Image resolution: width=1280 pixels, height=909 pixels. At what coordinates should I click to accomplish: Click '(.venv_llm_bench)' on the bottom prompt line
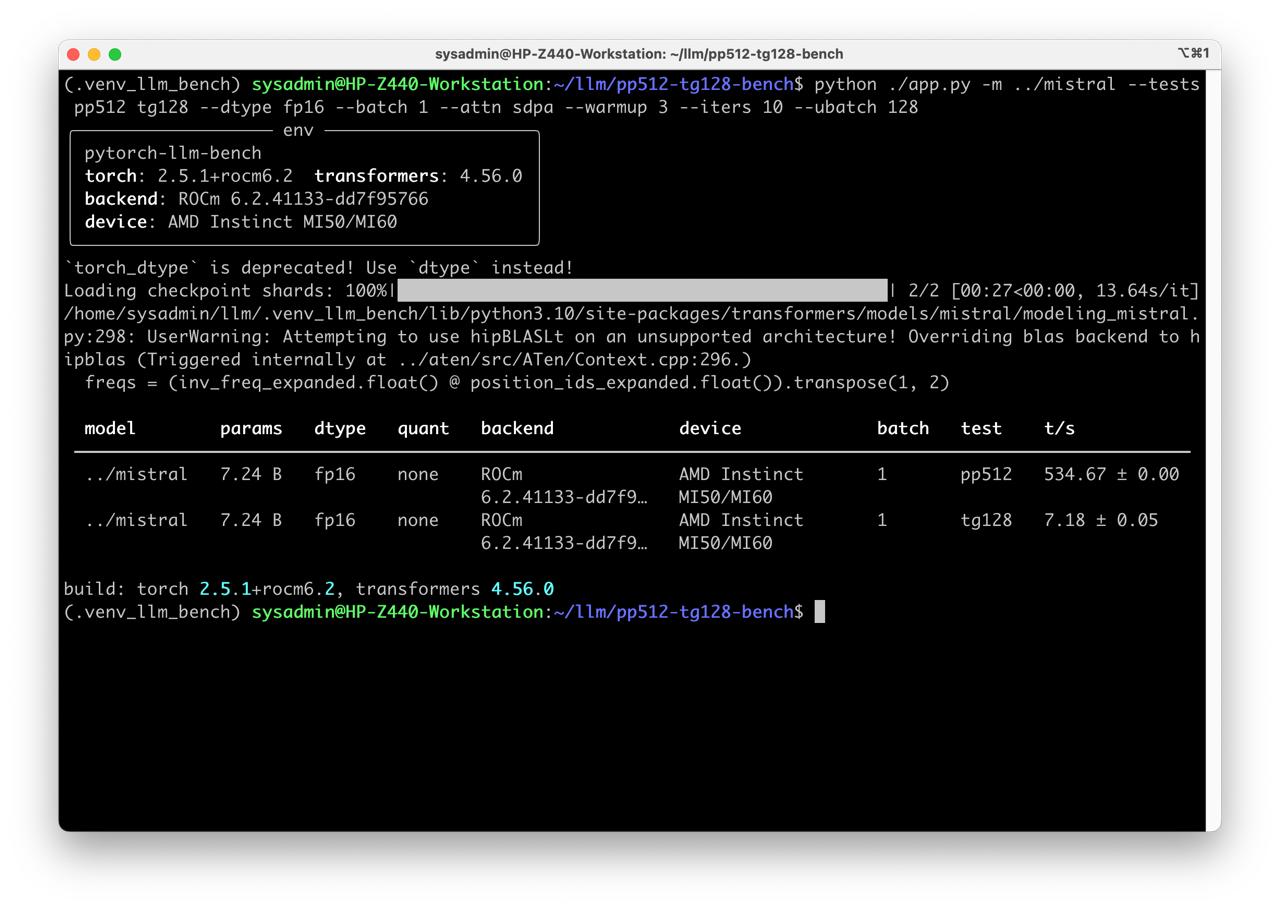click(152, 612)
